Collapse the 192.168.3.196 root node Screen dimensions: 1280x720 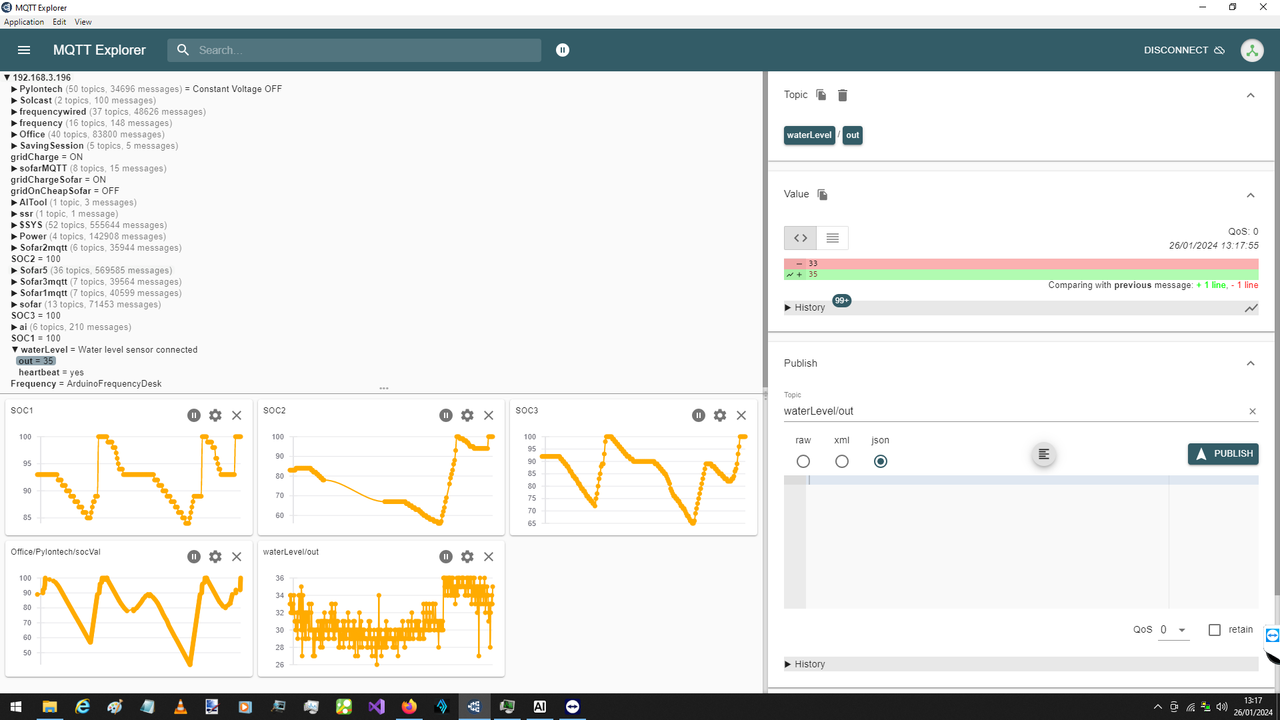pyautogui.click(x=7, y=78)
